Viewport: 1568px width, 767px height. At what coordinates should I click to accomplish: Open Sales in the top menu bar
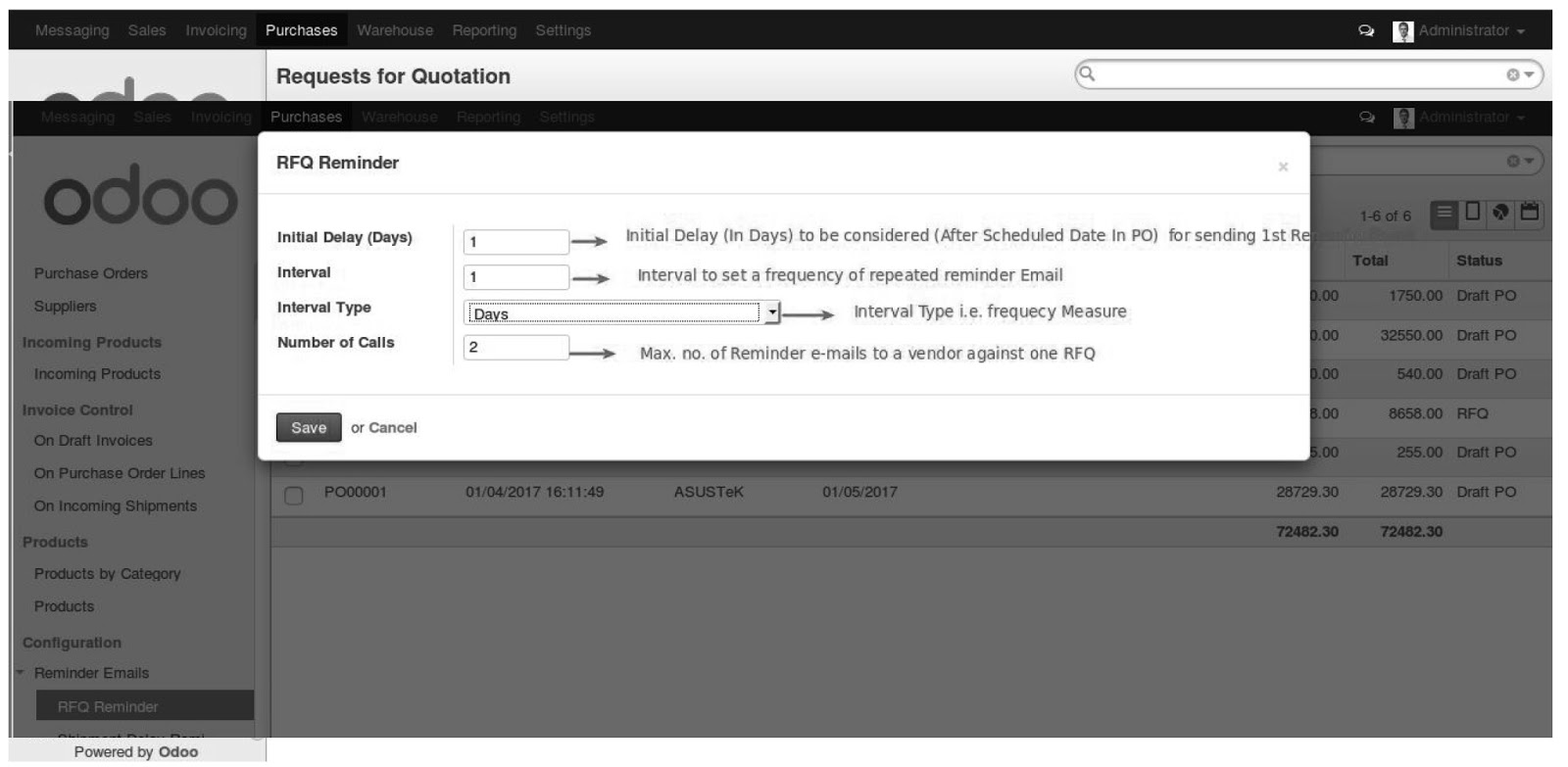(x=147, y=30)
